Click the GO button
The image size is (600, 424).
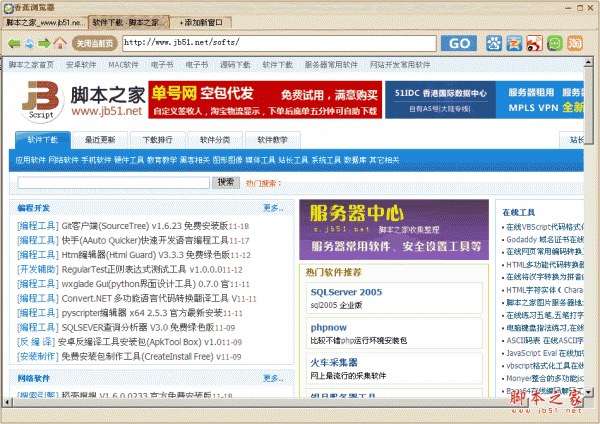pyautogui.click(x=459, y=43)
